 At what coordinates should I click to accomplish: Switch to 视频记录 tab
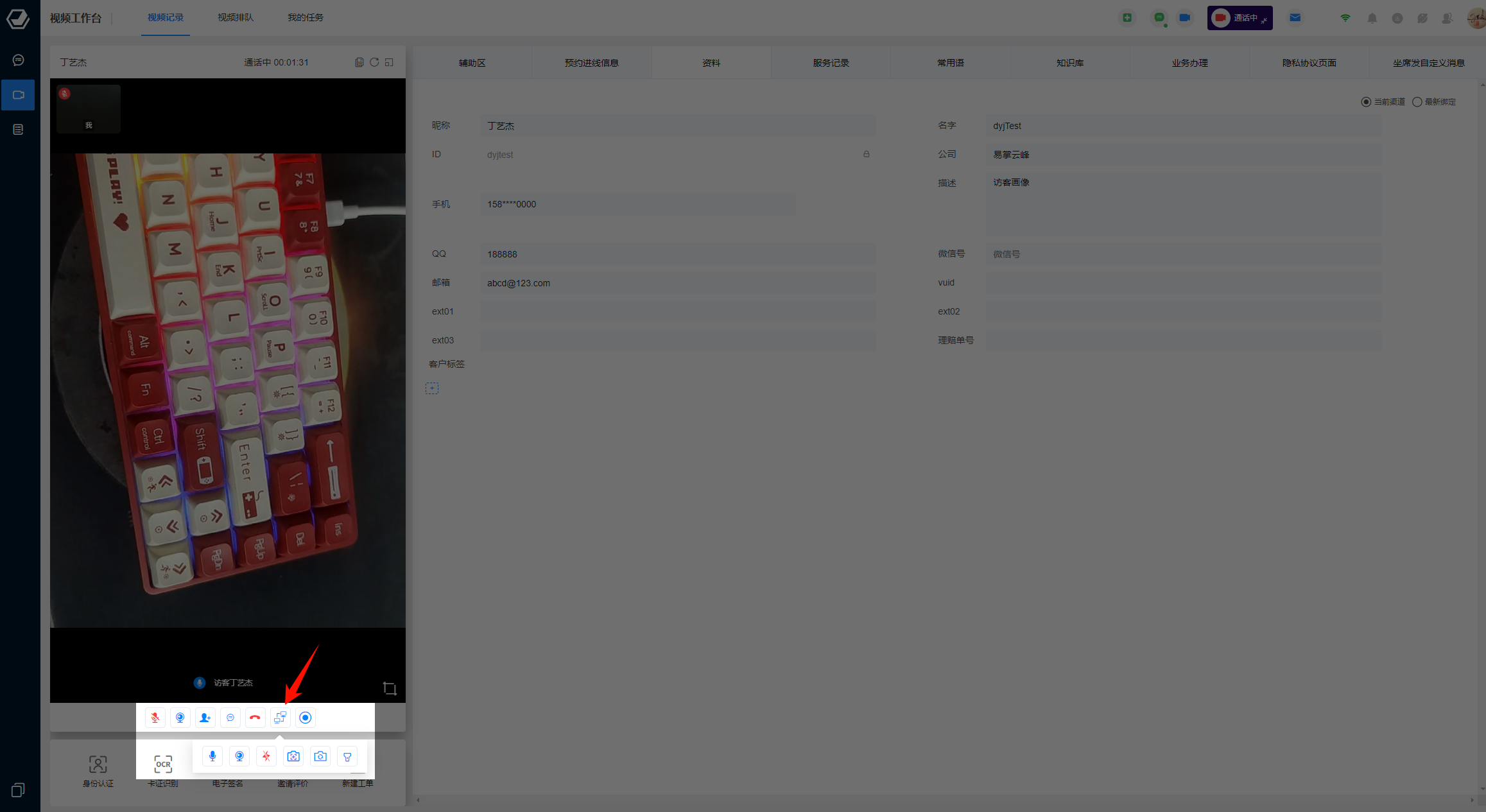(166, 17)
